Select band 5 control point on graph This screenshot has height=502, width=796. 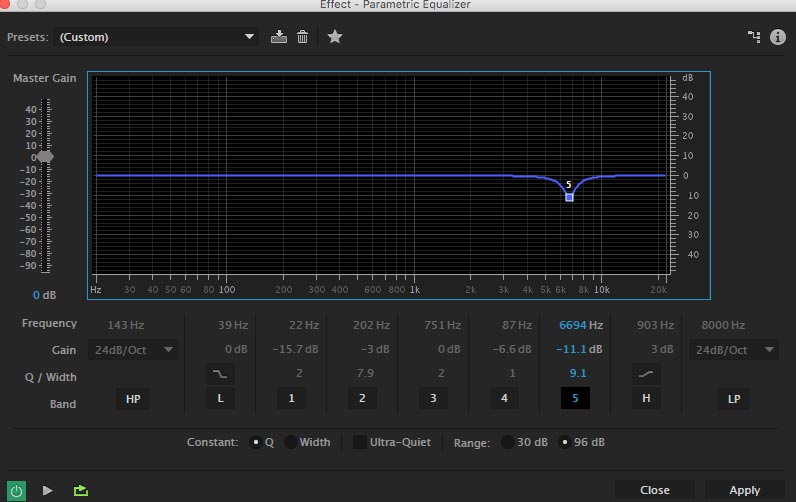(569, 197)
